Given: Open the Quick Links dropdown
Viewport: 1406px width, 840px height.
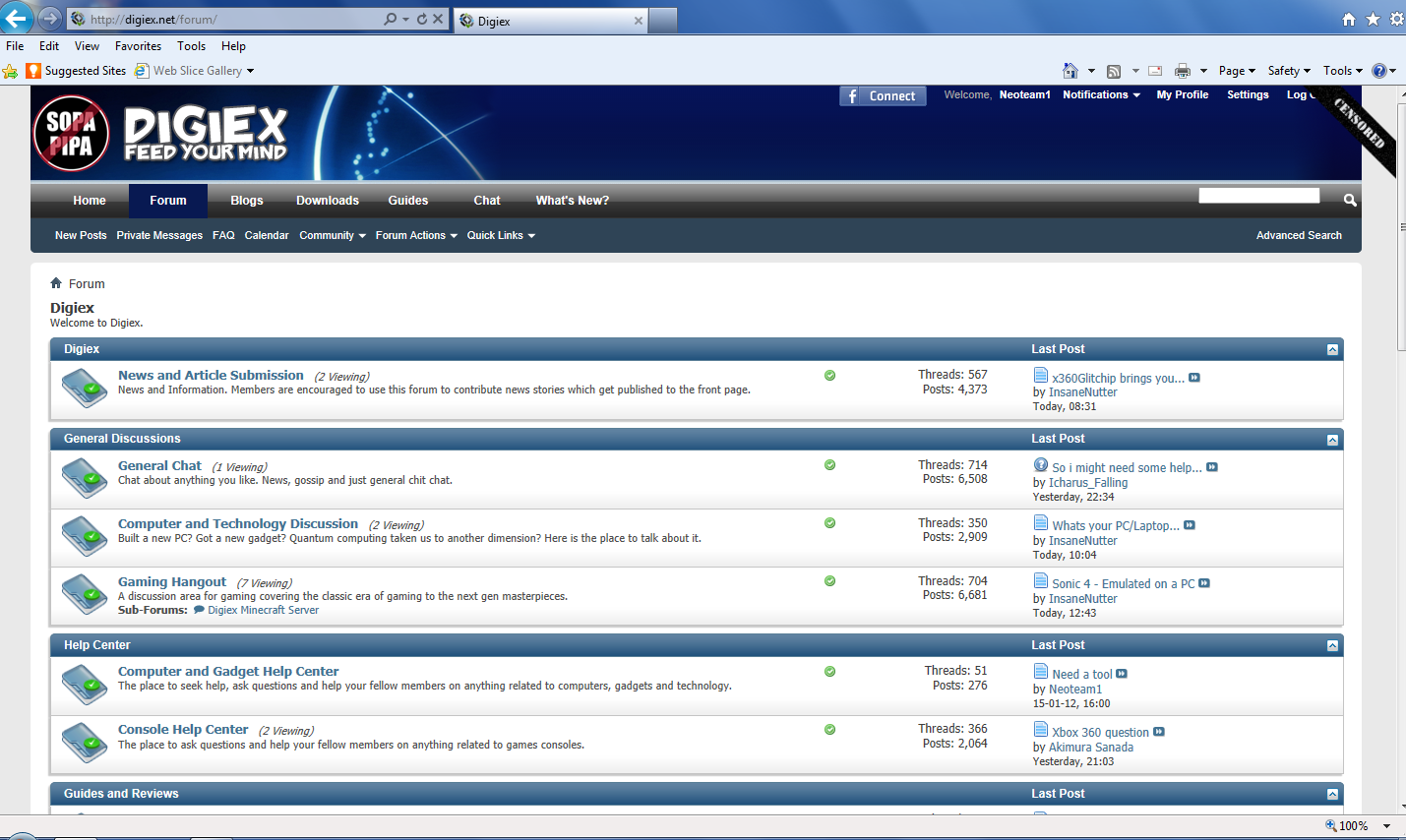Looking at the screenshot, I should pos(501,235).
